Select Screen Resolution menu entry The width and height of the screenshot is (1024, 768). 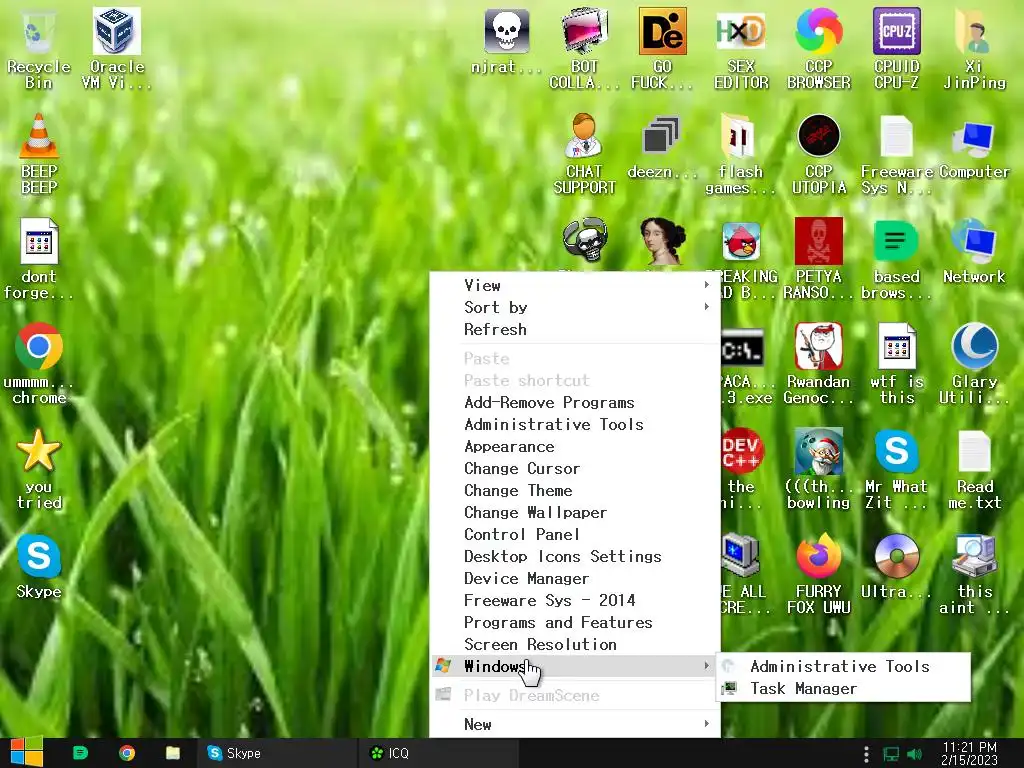click(x=575, y=645)
